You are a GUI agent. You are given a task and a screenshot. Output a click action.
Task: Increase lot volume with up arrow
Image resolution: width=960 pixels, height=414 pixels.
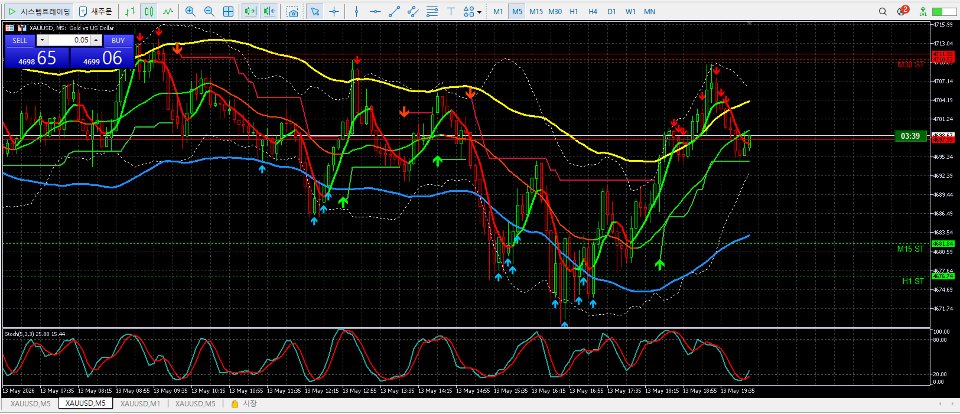tap(96, 40)
